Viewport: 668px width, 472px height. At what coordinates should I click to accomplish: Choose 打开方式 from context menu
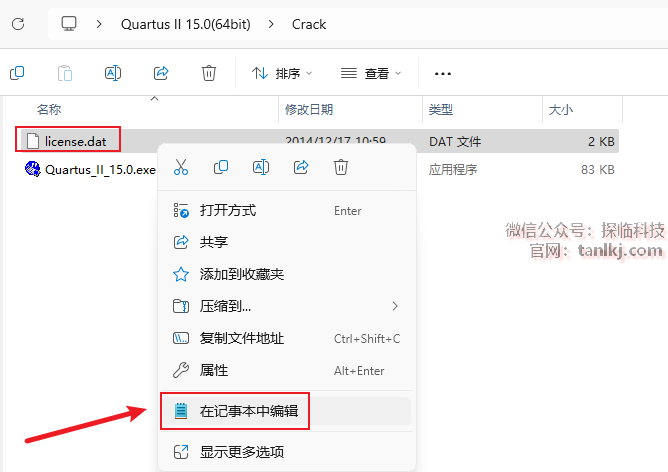coord(286,210)
